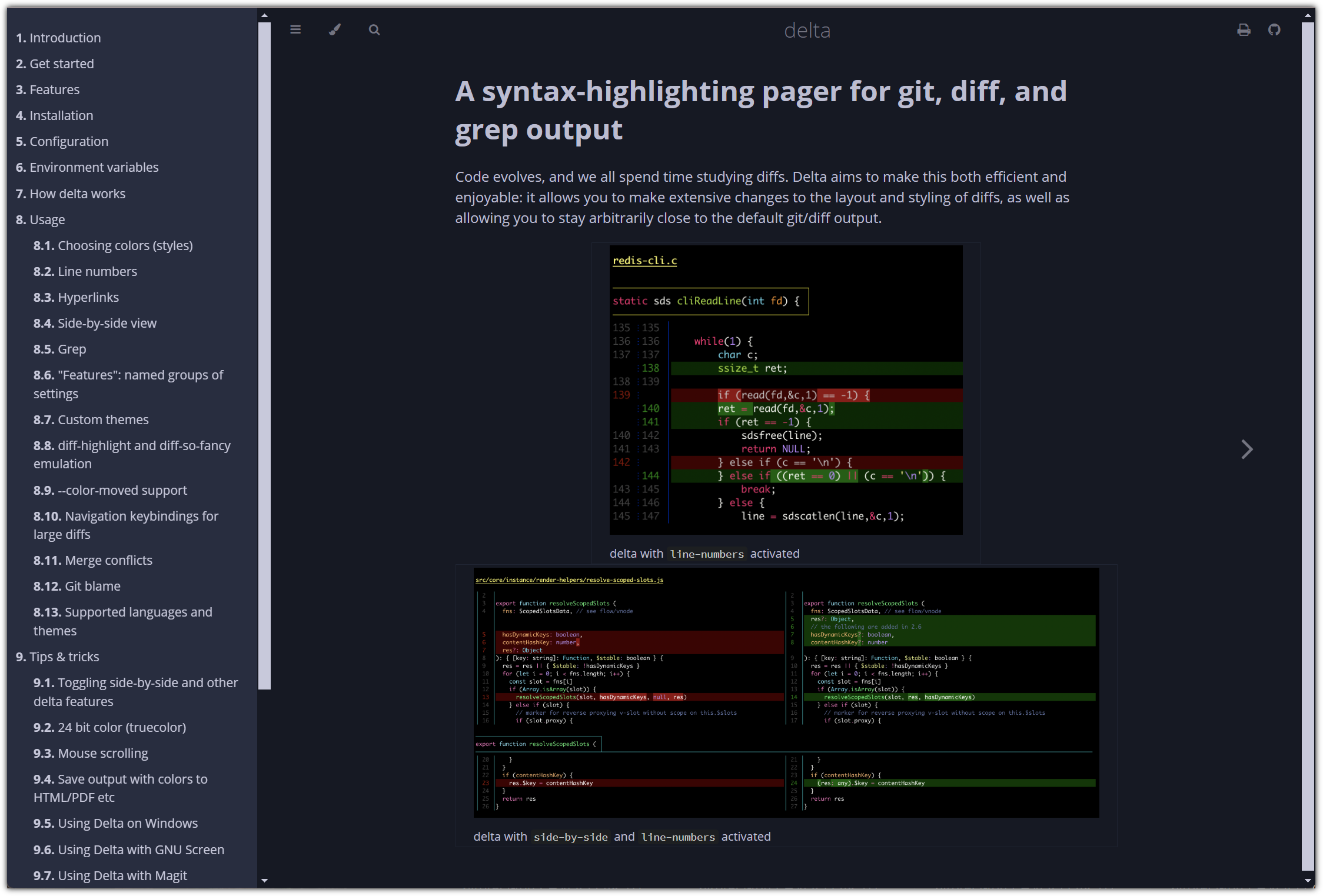Click the line-numbers screenshot image
Viewport: 1323px width, 896px height.
[x=786, y=389]
